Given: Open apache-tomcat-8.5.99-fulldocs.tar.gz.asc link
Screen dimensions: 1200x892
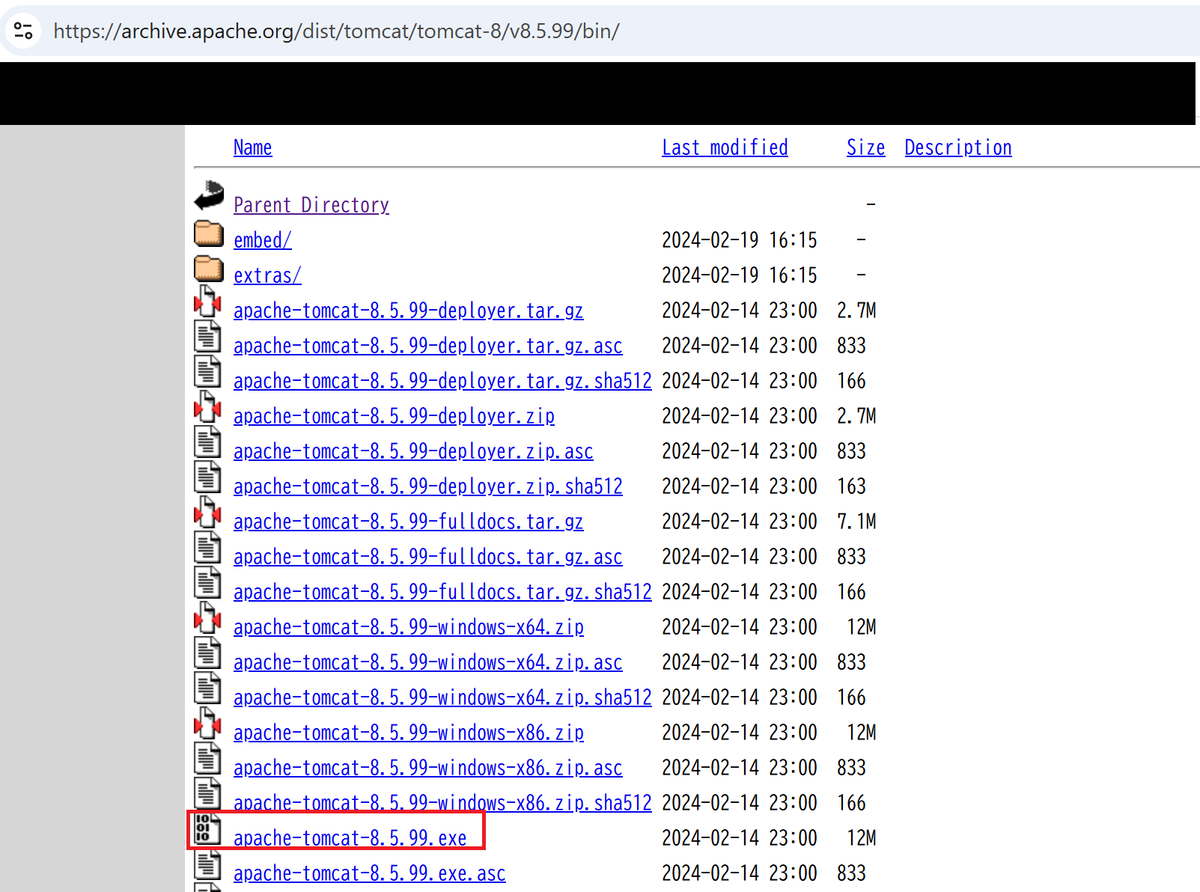Looking at the screenshot, I should coord(428,557).
